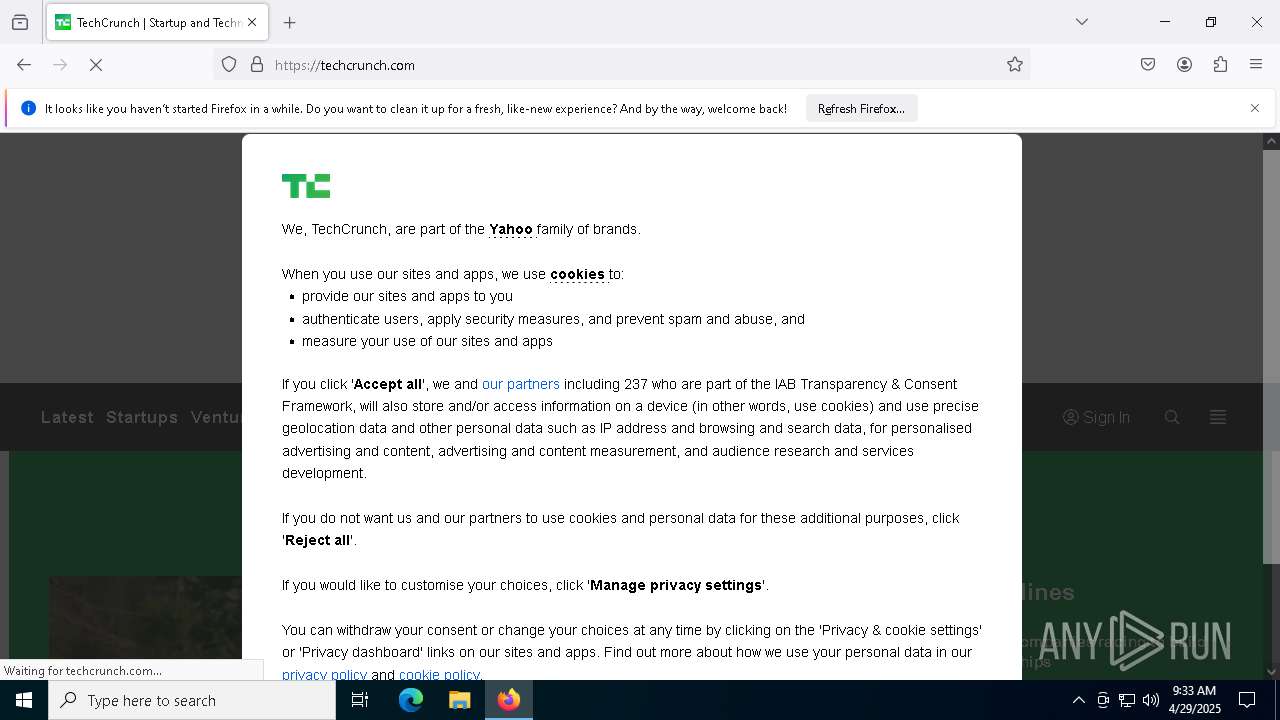Select Latest in TechCrunch navigation

[67, 417]
